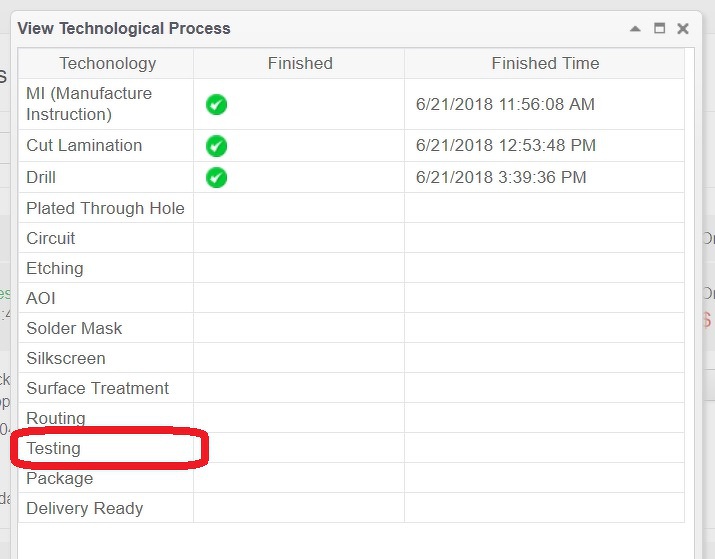Click the green check for MI row
The width and height of the screenshot is (715, 559).
click(x=216, y=104)
